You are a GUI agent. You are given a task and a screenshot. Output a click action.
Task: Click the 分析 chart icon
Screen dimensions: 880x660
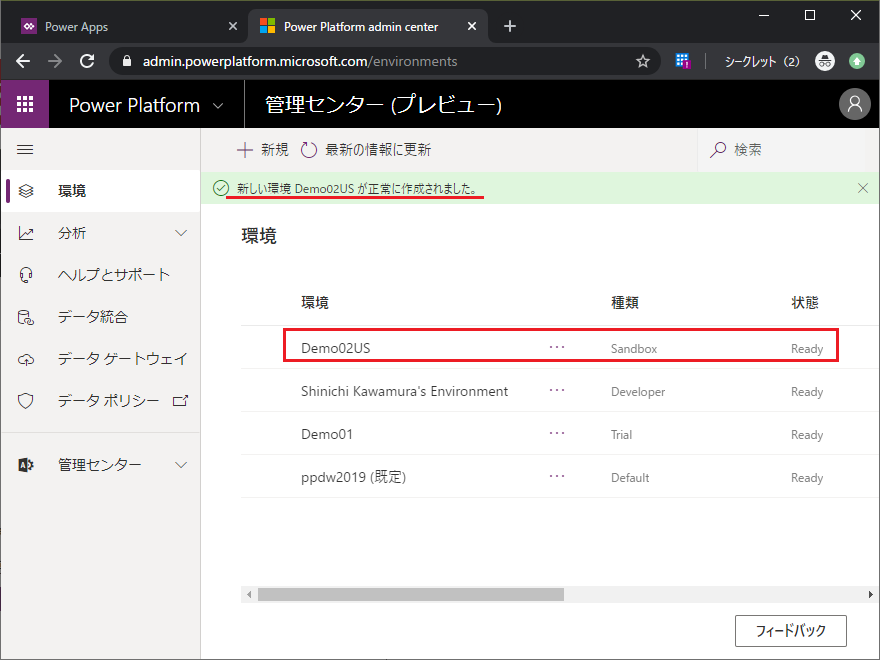(x=26, y=233)
